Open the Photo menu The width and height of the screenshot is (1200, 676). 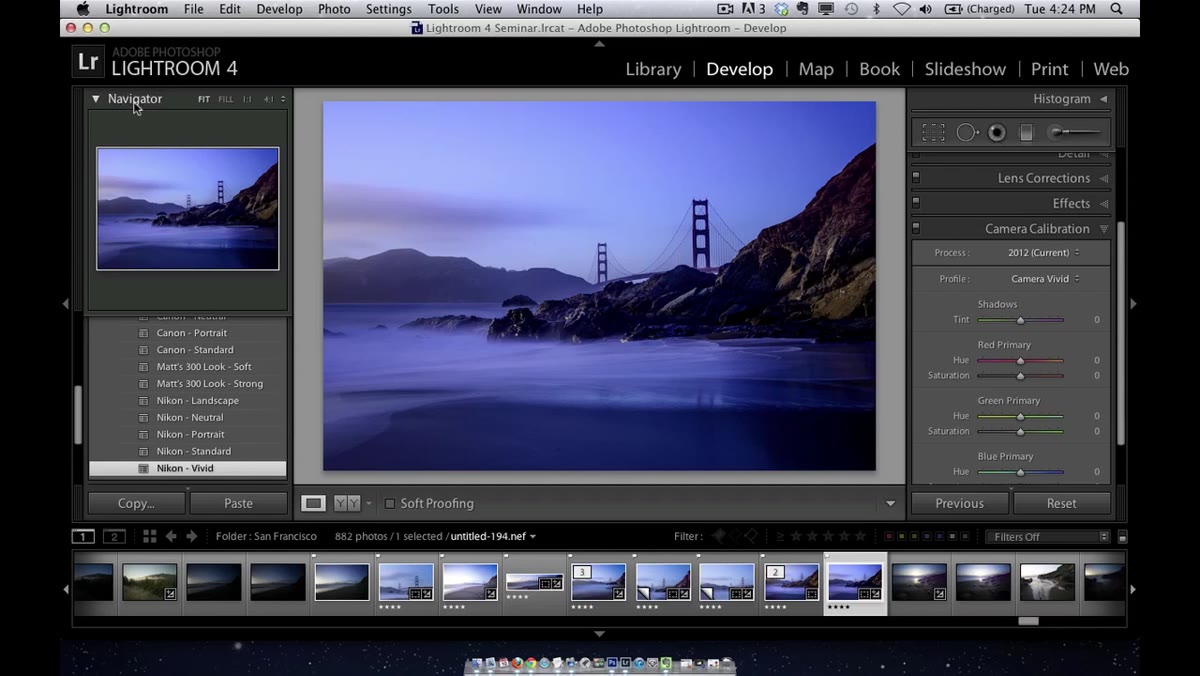coord(334,9)
